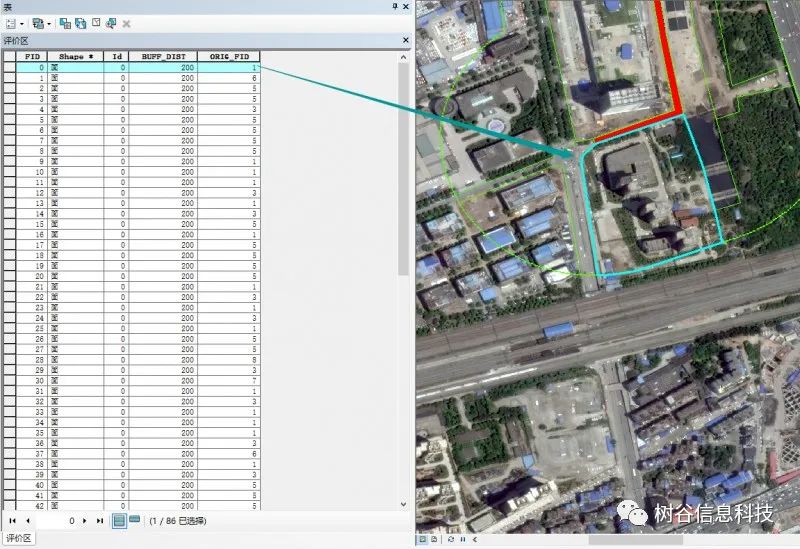Click the Clear Selection icon
This screenshot has height=549, width=800.
point(96,23)
